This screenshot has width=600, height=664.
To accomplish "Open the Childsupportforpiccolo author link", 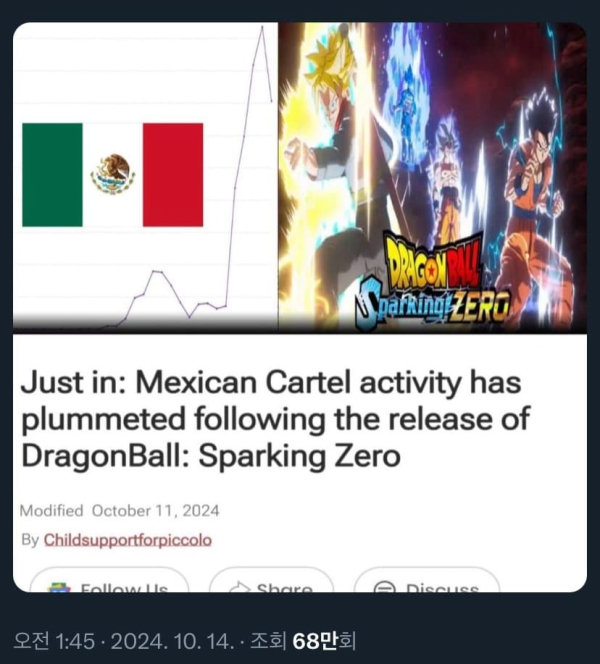I will point(128,540).
